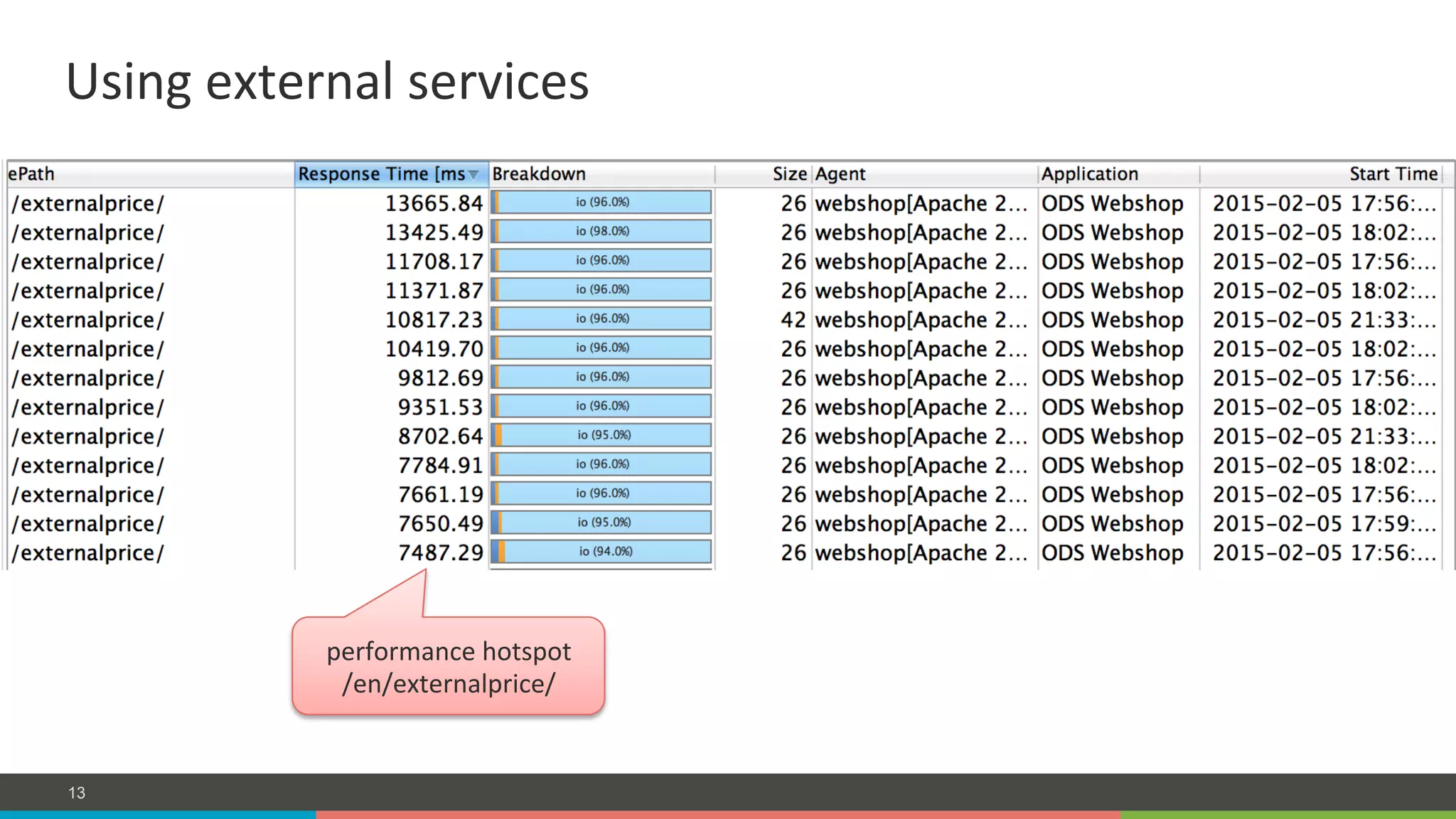Click /externalprice/ path in the 13665.84 row
This screenshot has height=819, width=1456.
87,203
